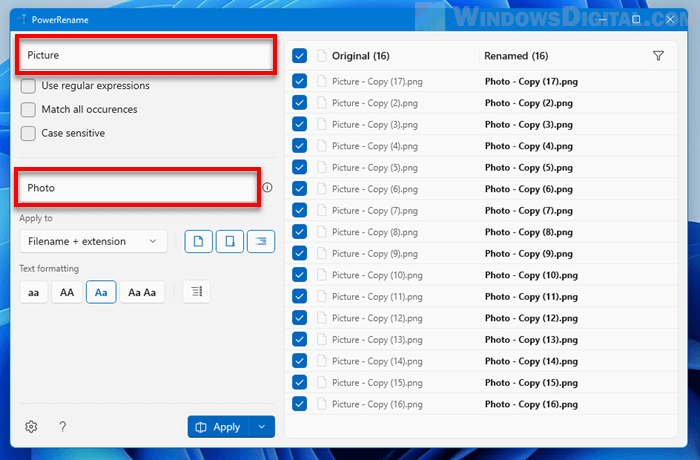700x460 pixels.
Task: Select original name Picture - Copy (8).png
Action: (375, 232)
